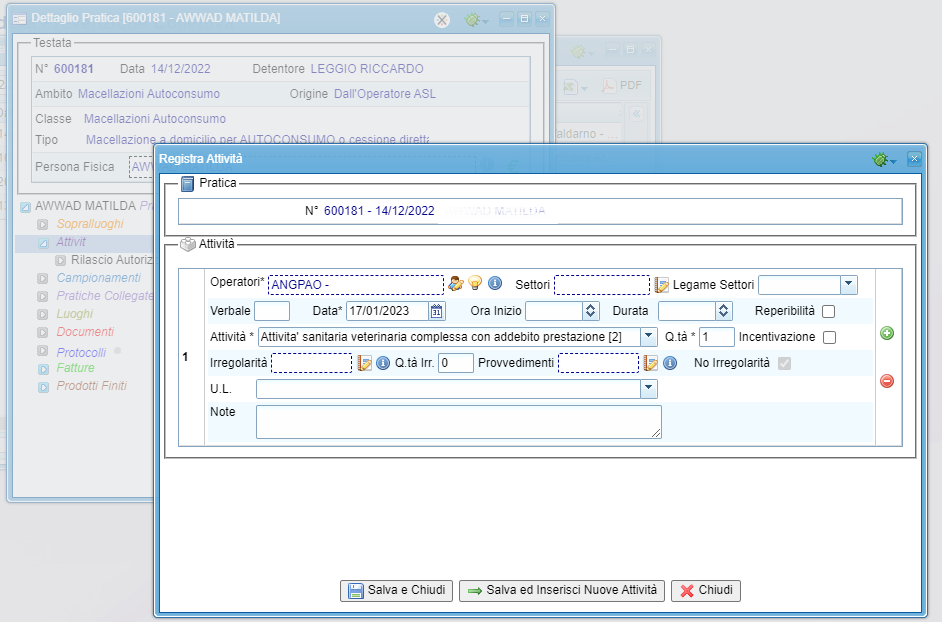The width and height of the screenshot is (942, 622).
Task: Select Protocolli tree item
Action: point(81,352)
